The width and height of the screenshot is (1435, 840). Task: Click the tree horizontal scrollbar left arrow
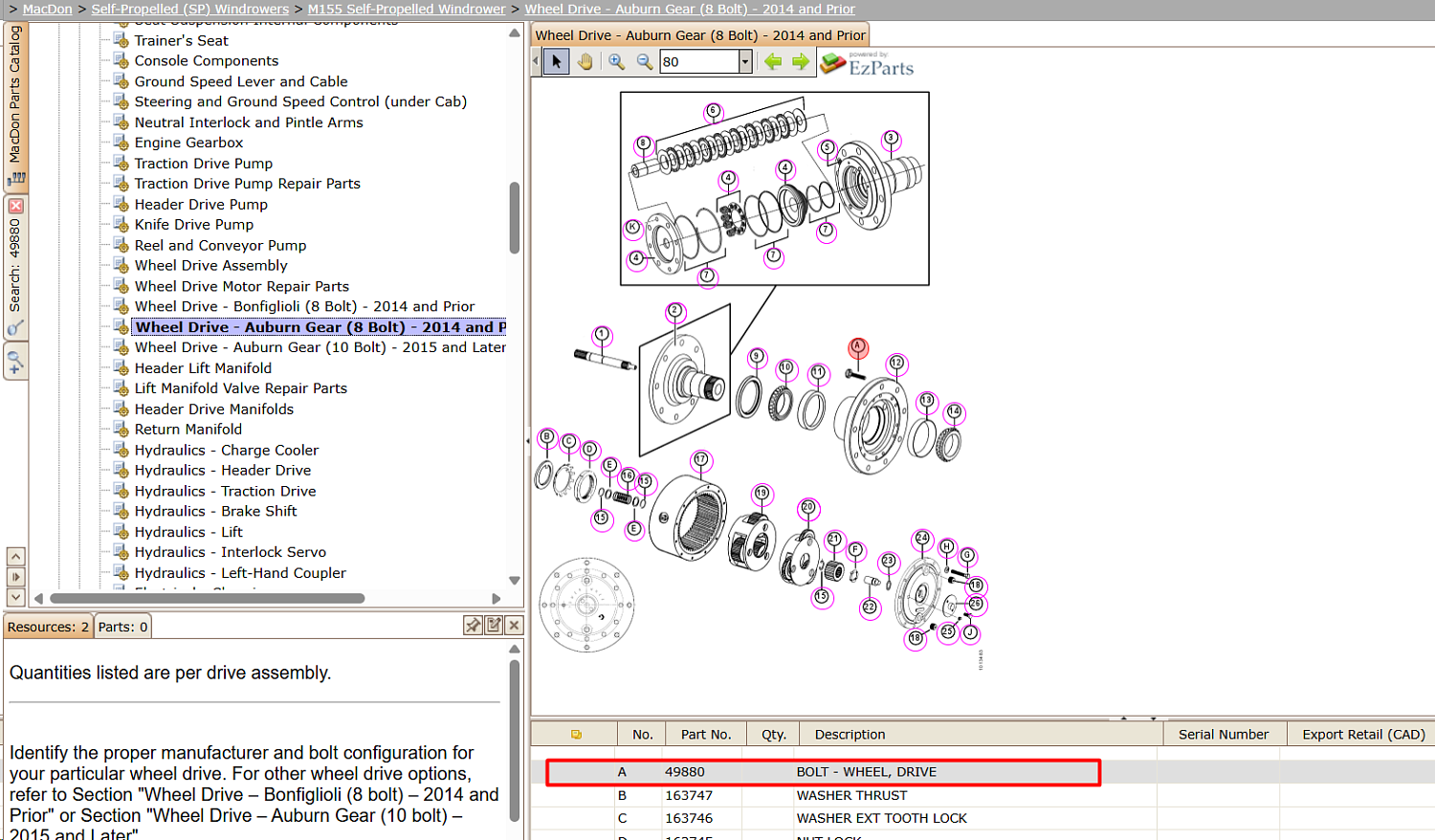pos(38,599)
